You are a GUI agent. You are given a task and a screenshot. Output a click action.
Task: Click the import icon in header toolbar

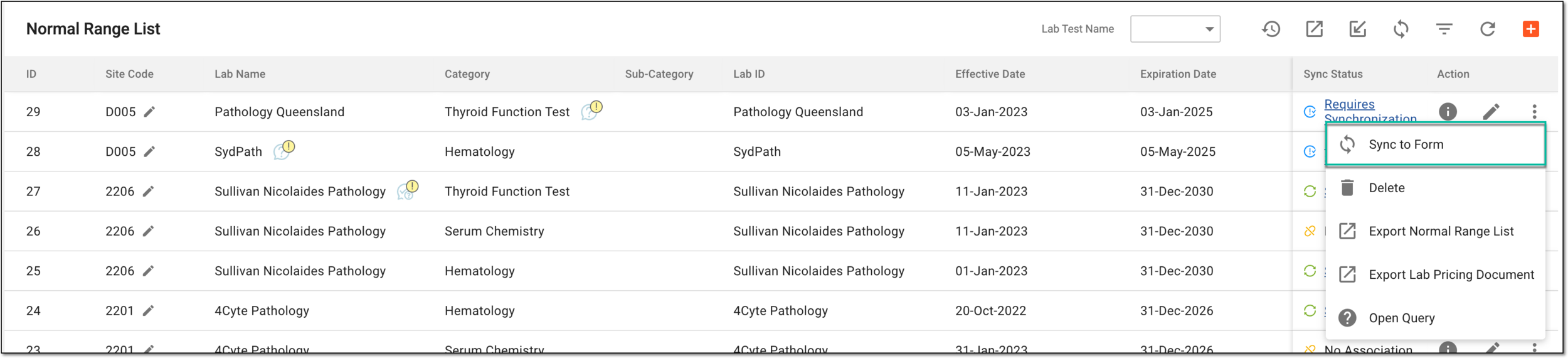point(1357,29)
